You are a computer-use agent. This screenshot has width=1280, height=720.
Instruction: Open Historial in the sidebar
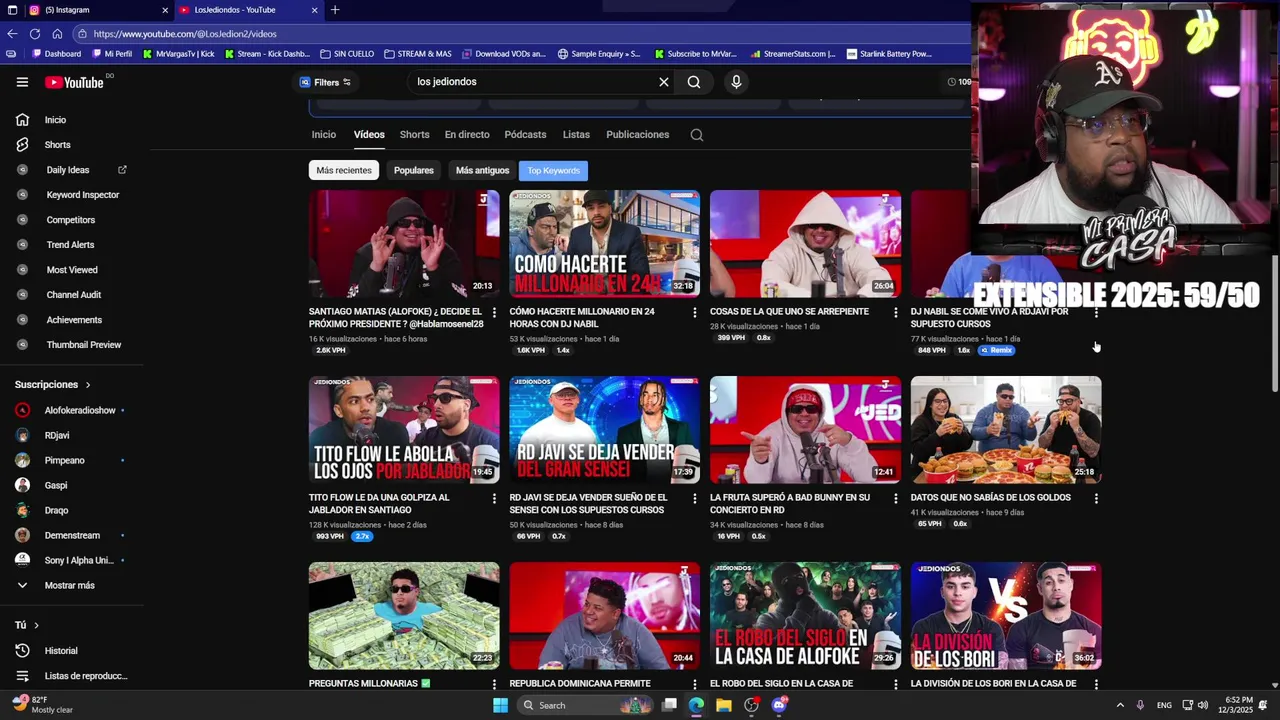[60, 651]
